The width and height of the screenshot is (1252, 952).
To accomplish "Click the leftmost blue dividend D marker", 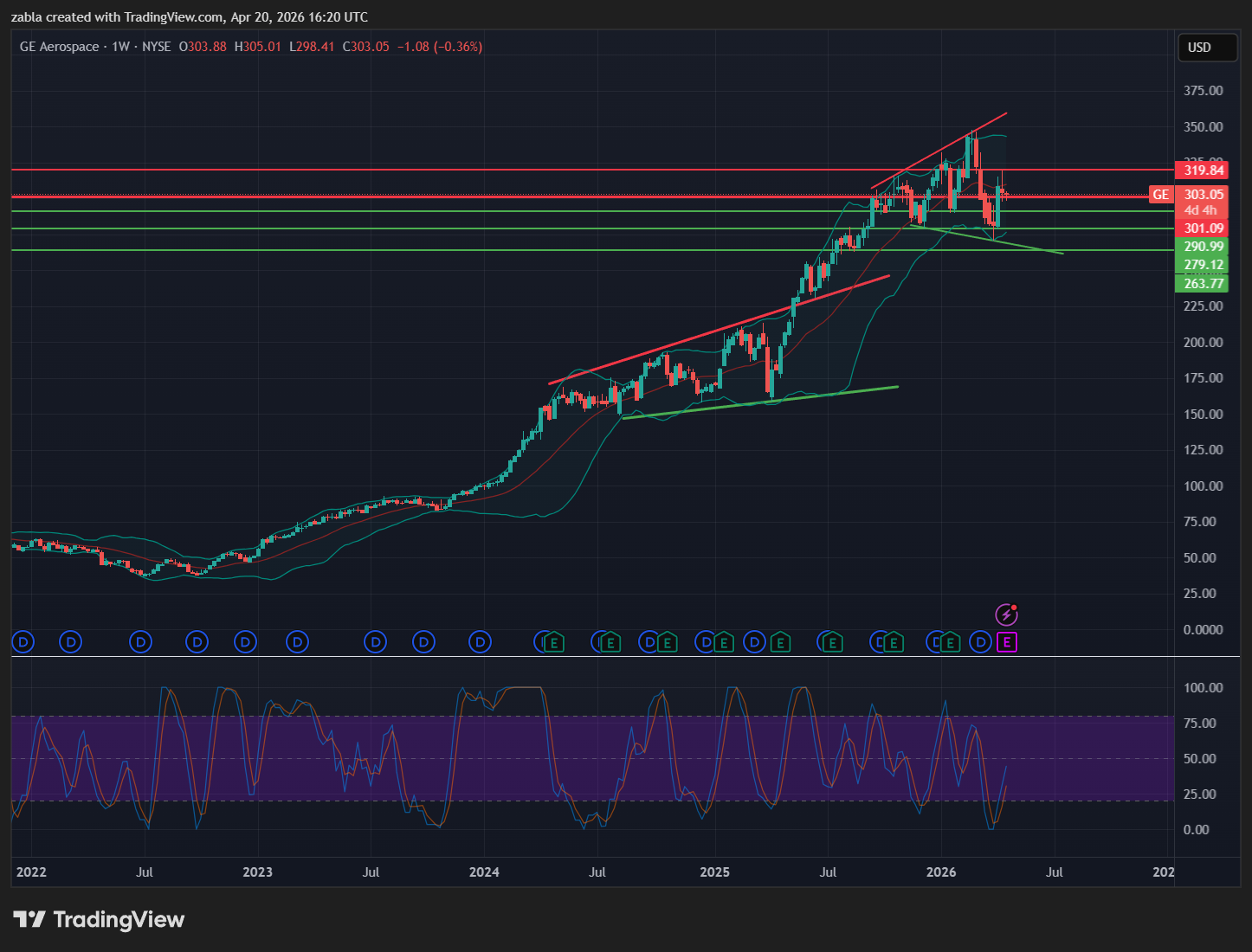I will click(x=23, y=641).
